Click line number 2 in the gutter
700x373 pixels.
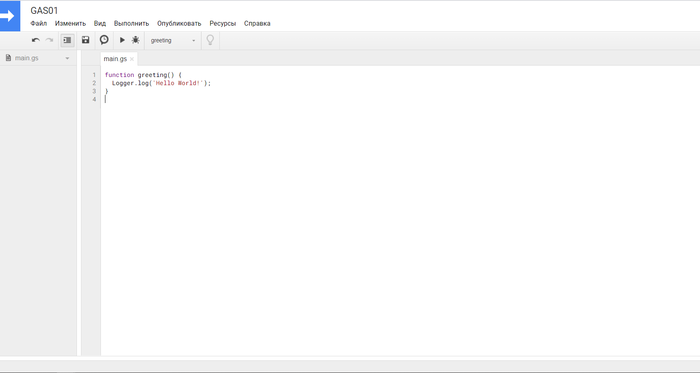(x=94, y=83)
